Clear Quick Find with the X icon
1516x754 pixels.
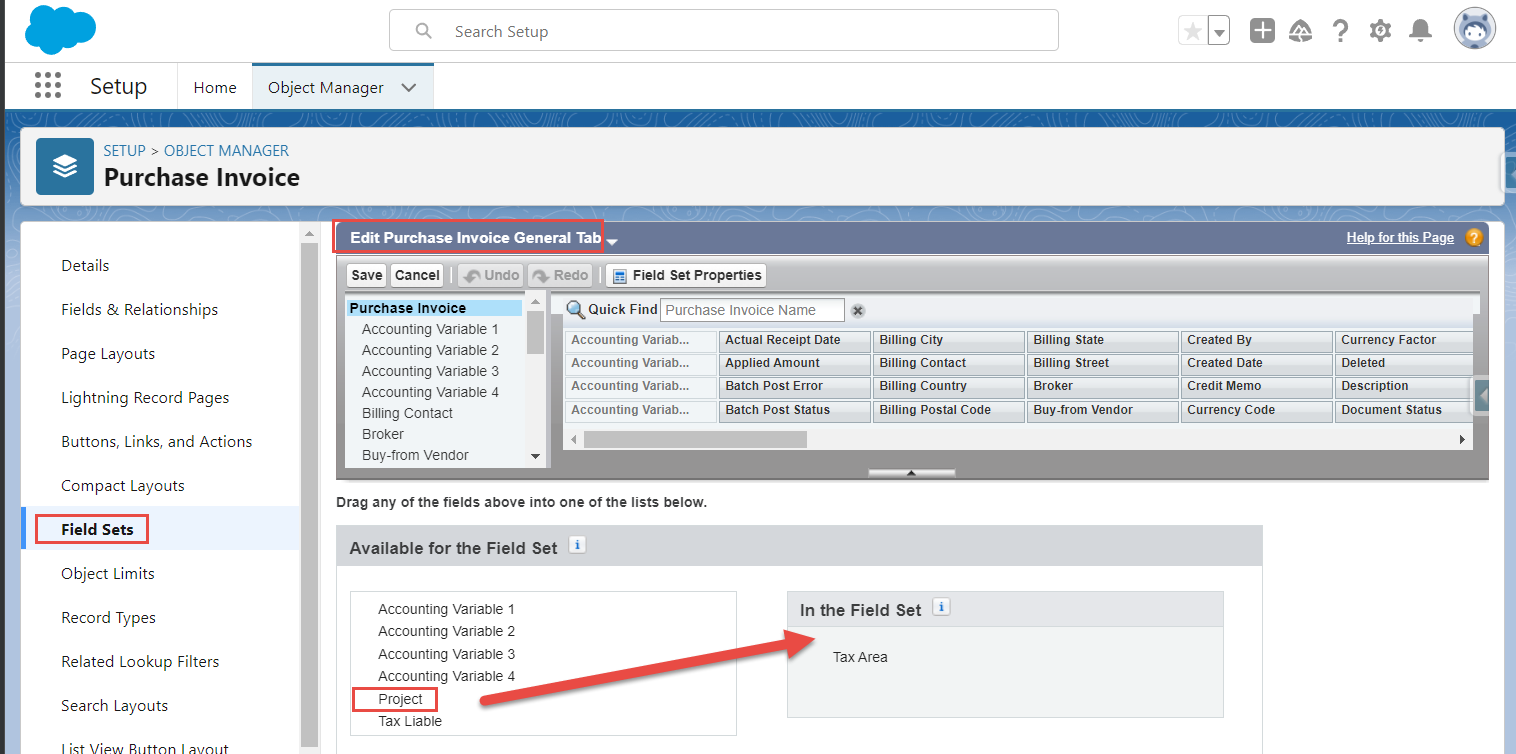(x=857, y=311)
